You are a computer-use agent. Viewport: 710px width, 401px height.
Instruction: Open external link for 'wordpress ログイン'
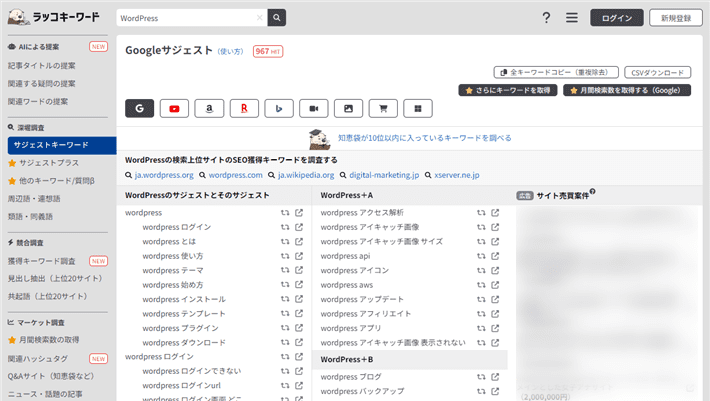[x=299, y=227]
